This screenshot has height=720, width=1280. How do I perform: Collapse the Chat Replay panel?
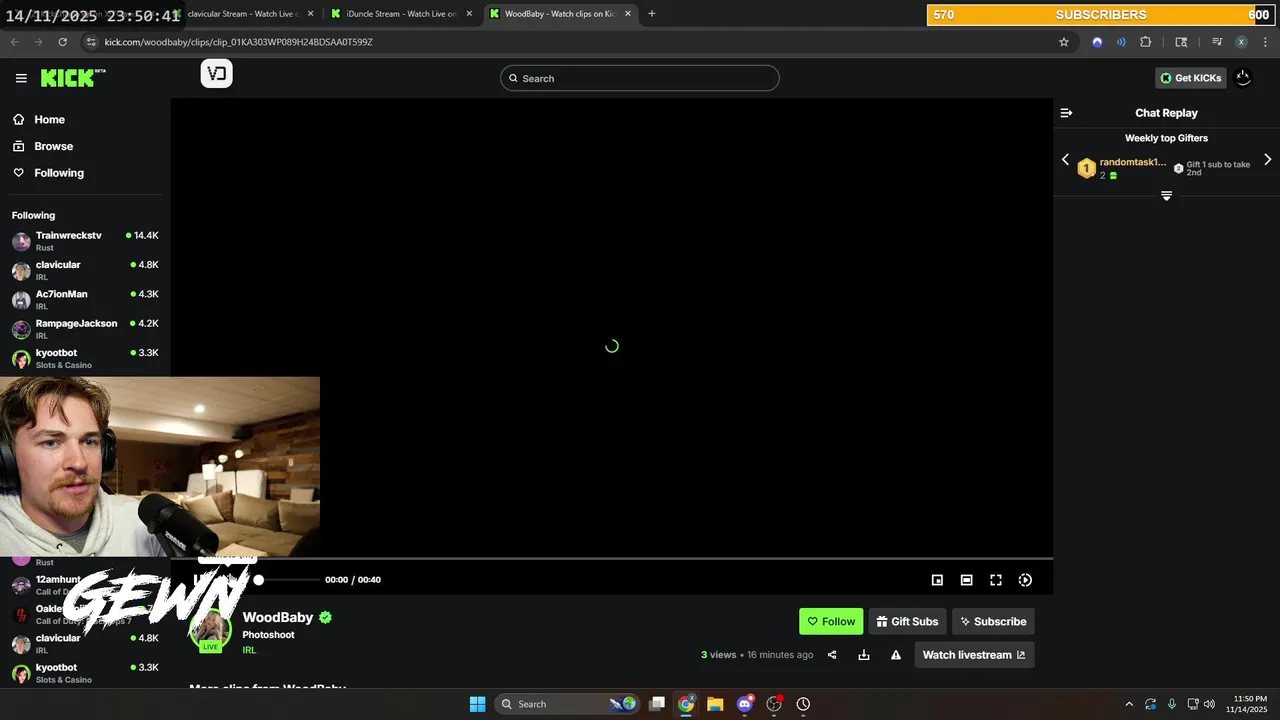pos(1066,113)
